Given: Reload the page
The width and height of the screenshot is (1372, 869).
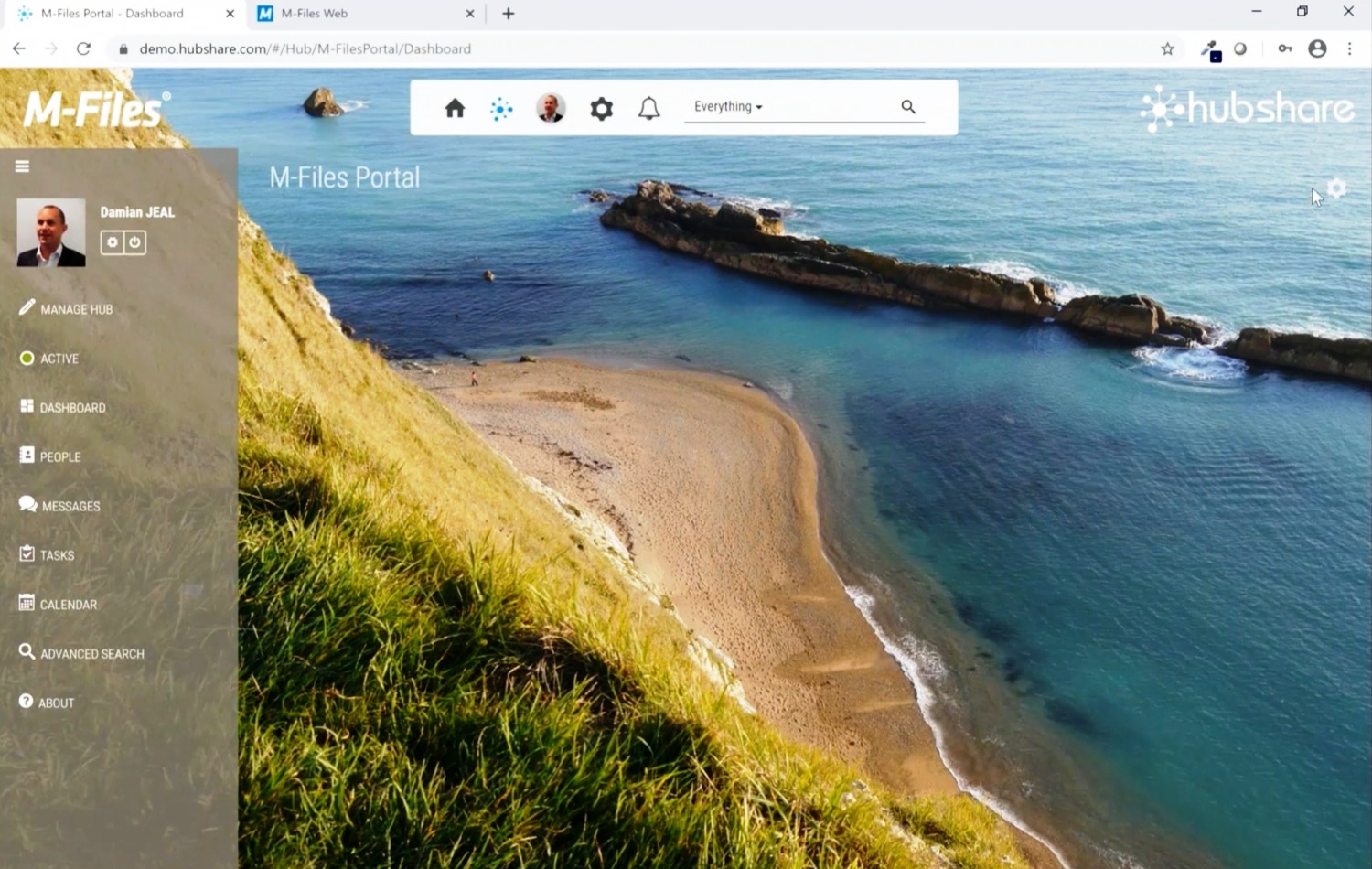Looking at the screenshot, I should (83, 48).
